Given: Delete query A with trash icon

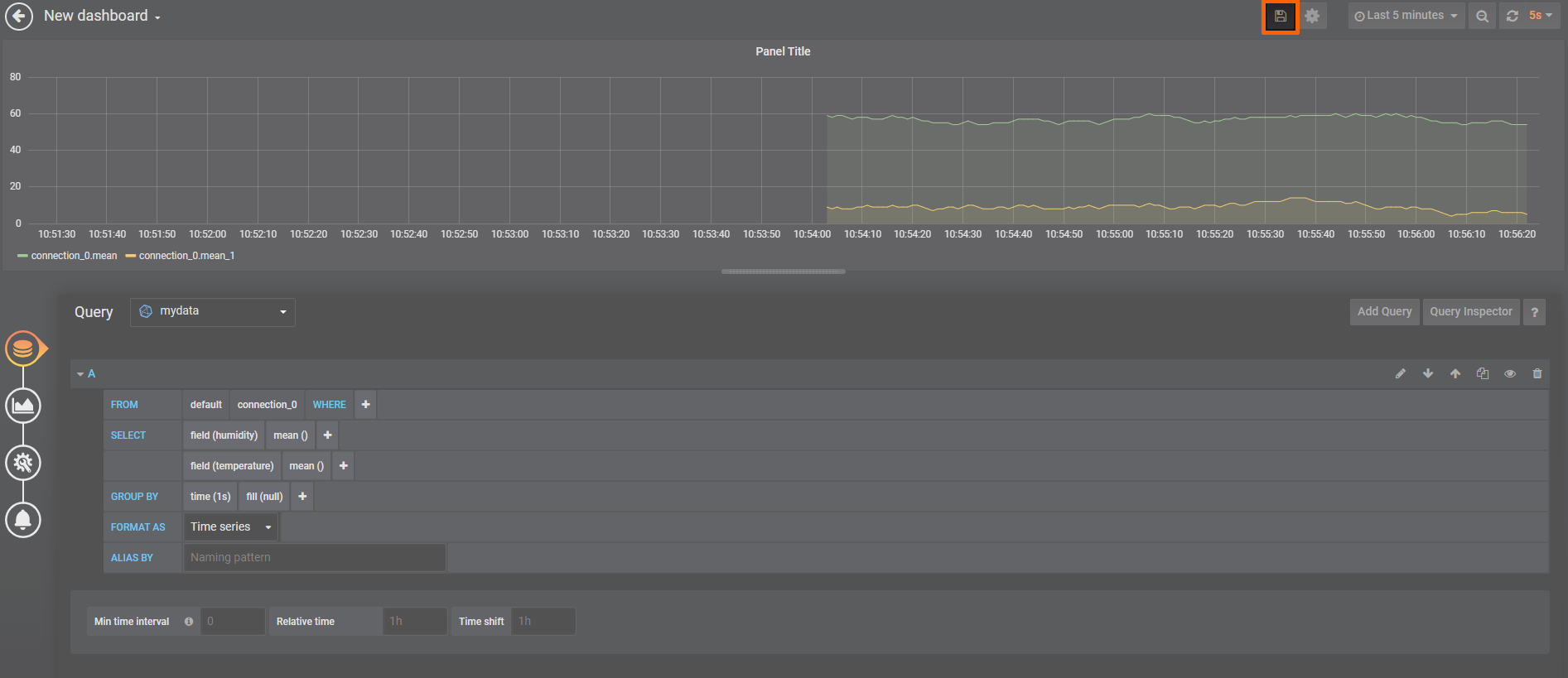Looking at the screenshot, I should [x=1537, y=374].
